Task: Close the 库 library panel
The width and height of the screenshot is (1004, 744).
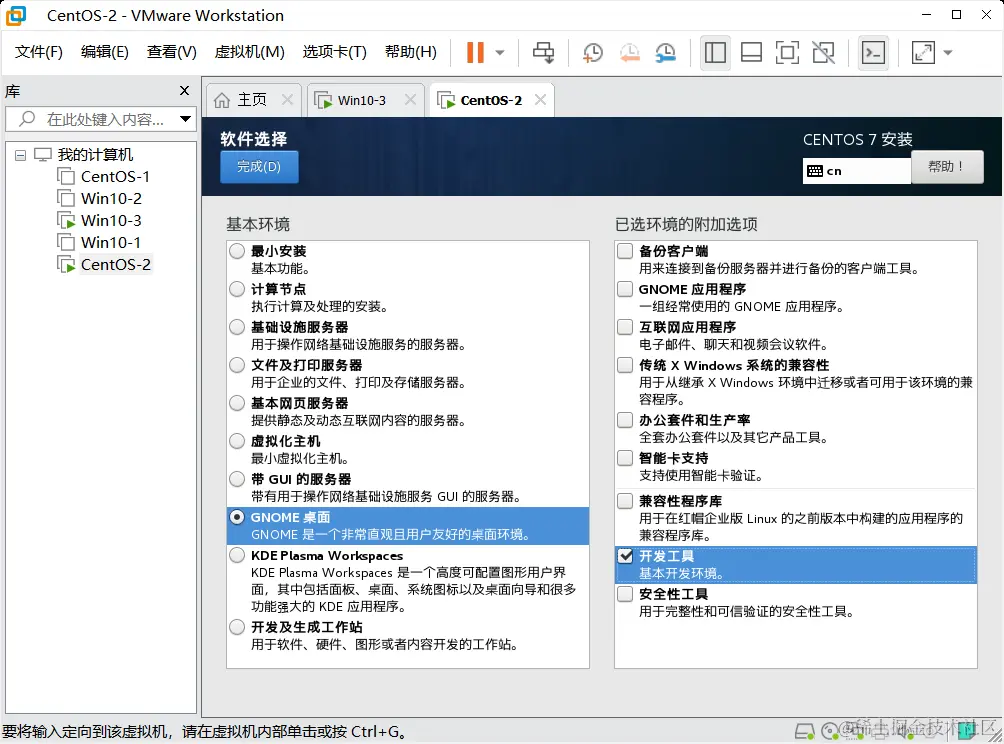Action: click(184, 91)
